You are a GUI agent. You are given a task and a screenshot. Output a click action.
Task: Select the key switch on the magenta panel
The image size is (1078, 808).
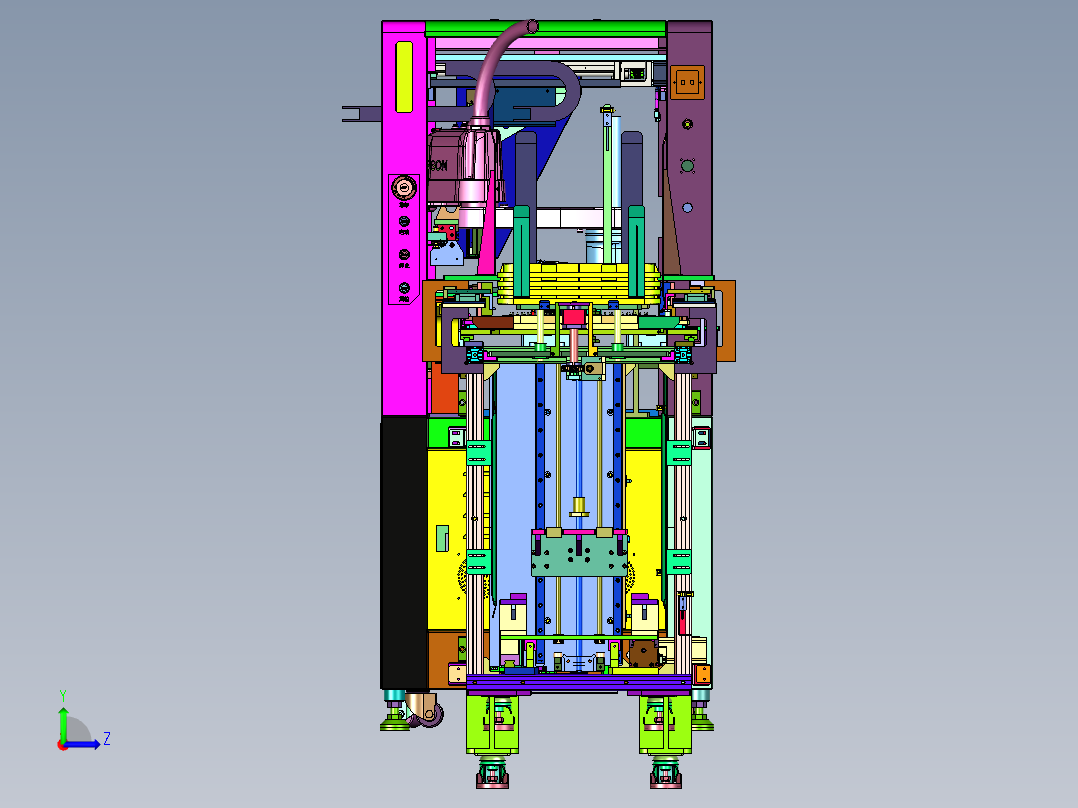coord(404,187)
